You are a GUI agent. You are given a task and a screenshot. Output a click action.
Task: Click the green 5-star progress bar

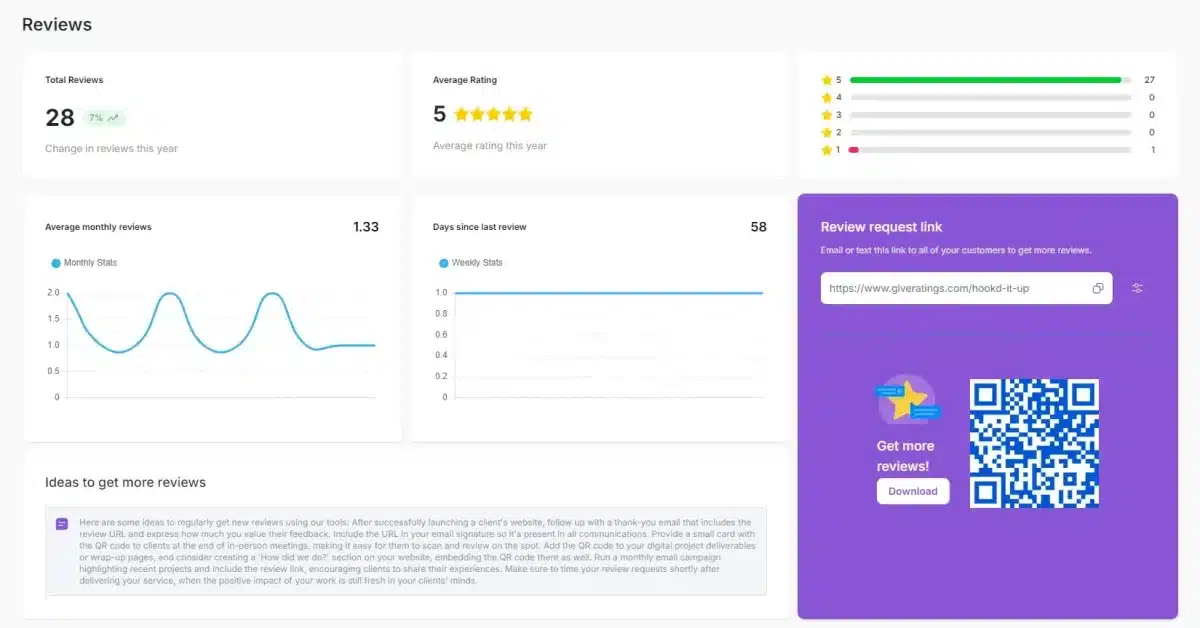point(985,80)
